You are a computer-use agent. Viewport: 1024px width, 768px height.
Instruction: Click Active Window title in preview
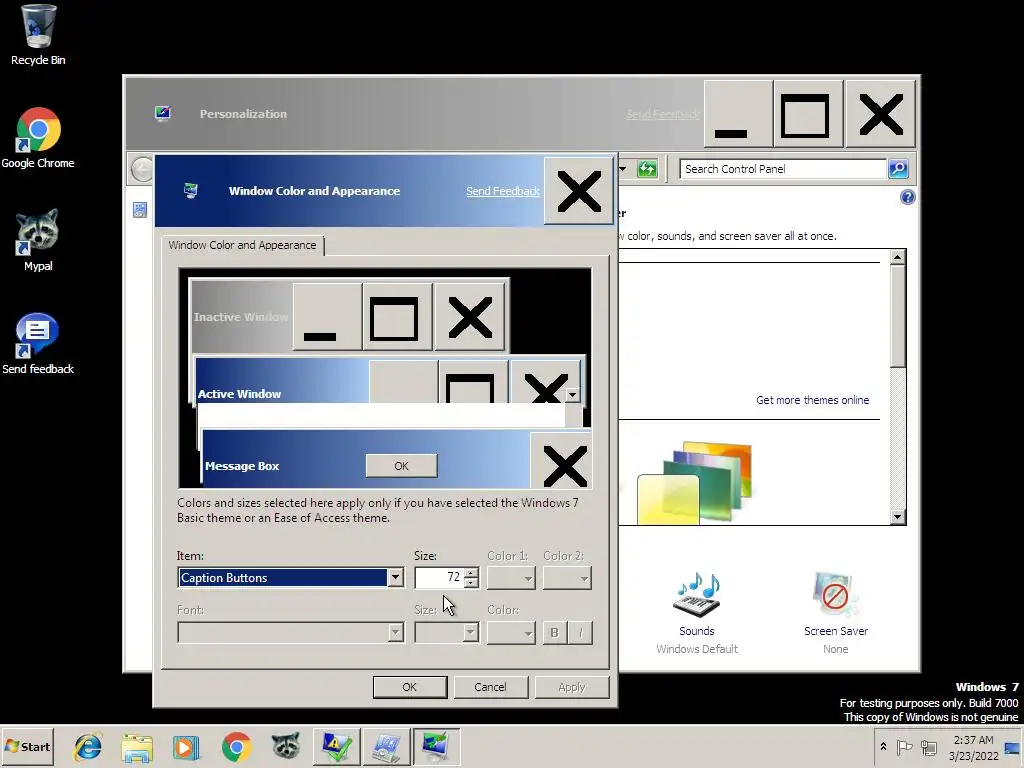(239, 394)
